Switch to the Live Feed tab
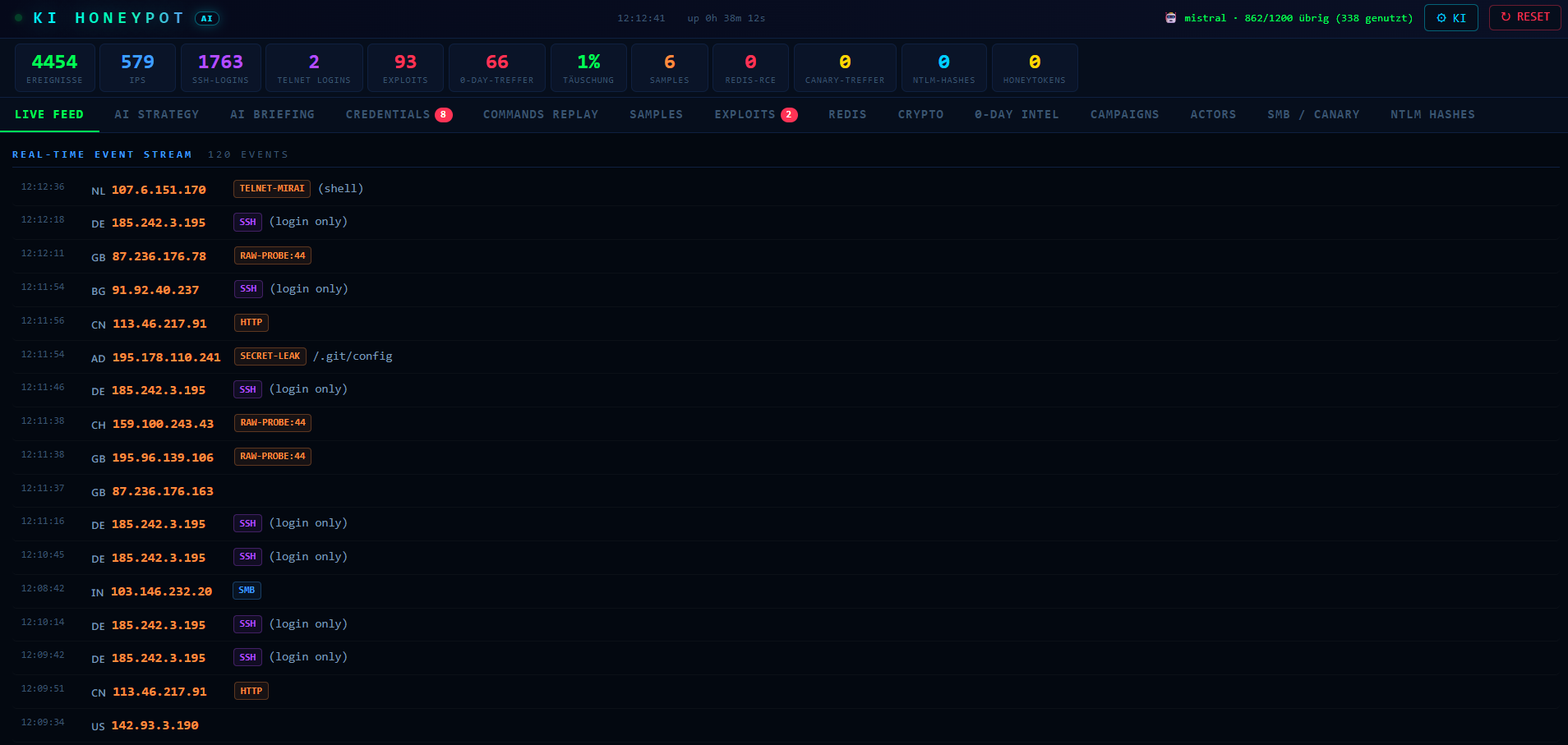 point(49,114)
